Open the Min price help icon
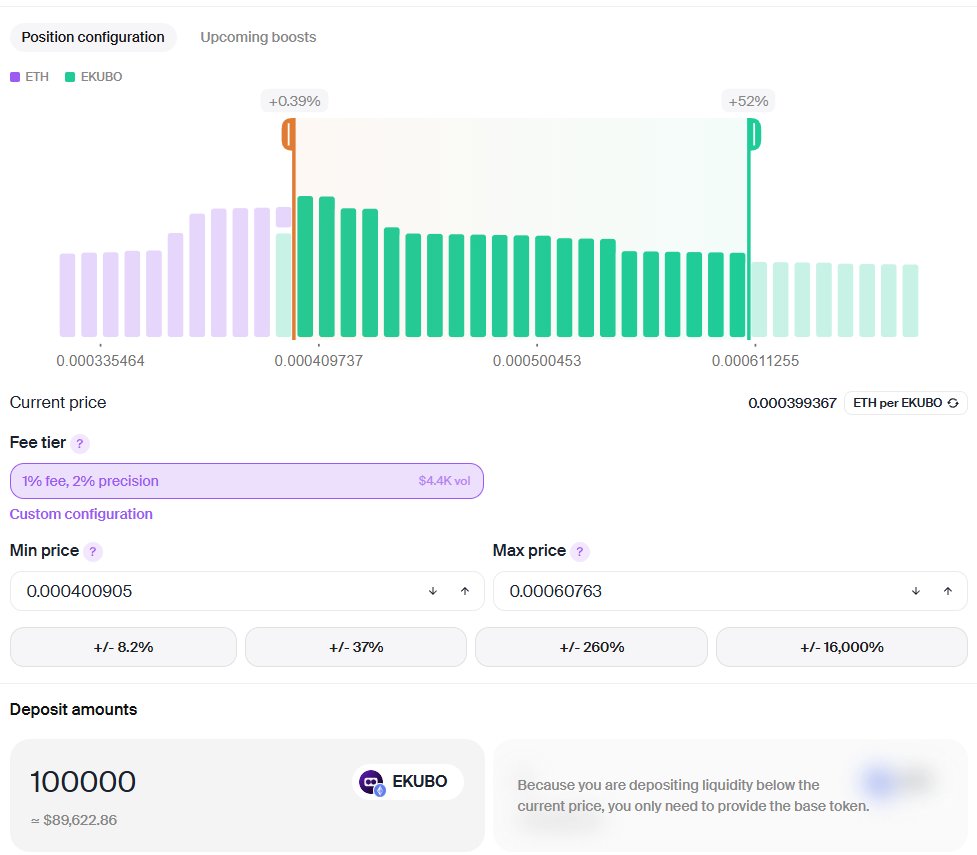Screen dimensions: 977x855 tap(92, 552)
